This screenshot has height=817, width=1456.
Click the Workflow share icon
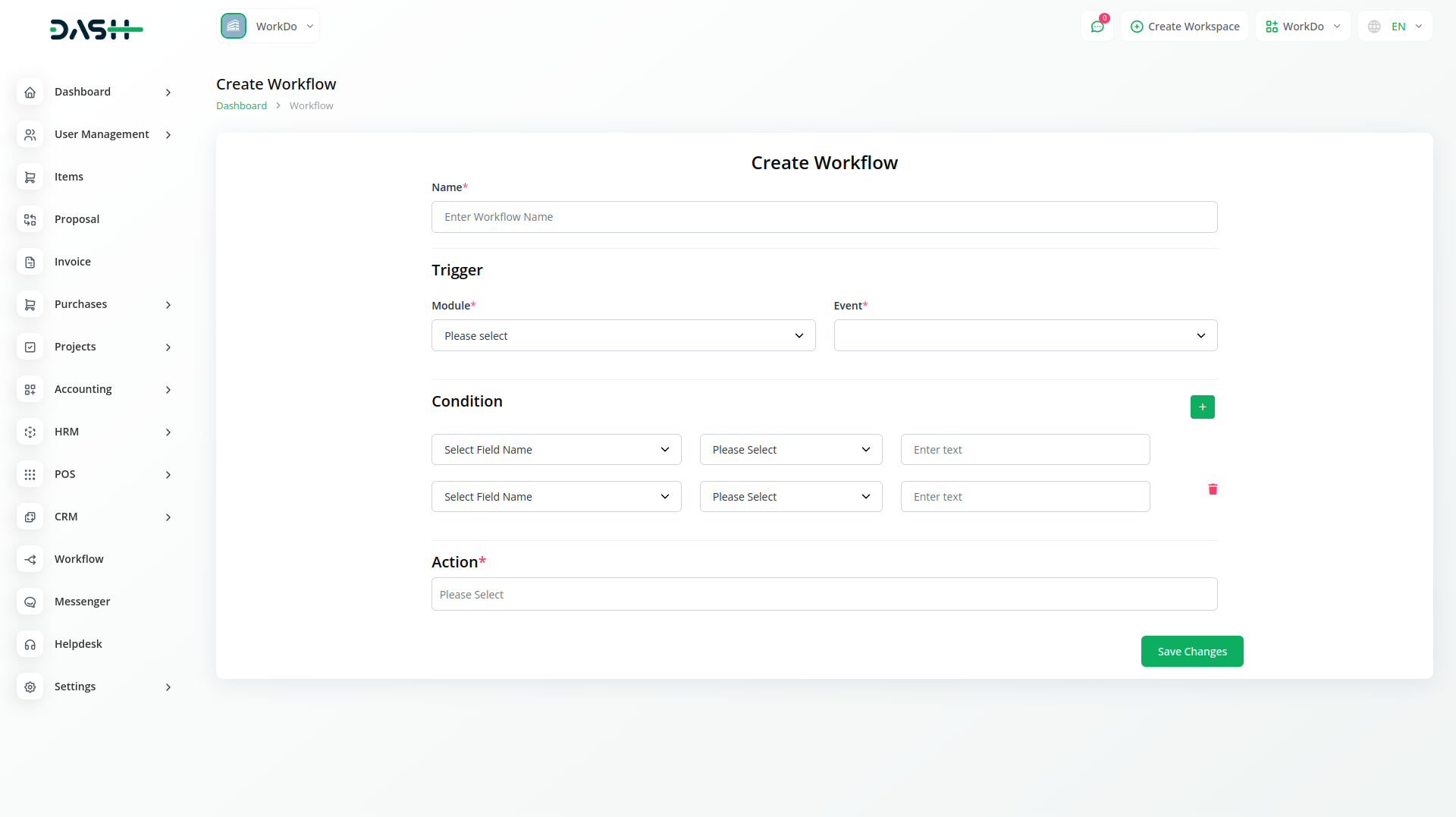[30, 559]
